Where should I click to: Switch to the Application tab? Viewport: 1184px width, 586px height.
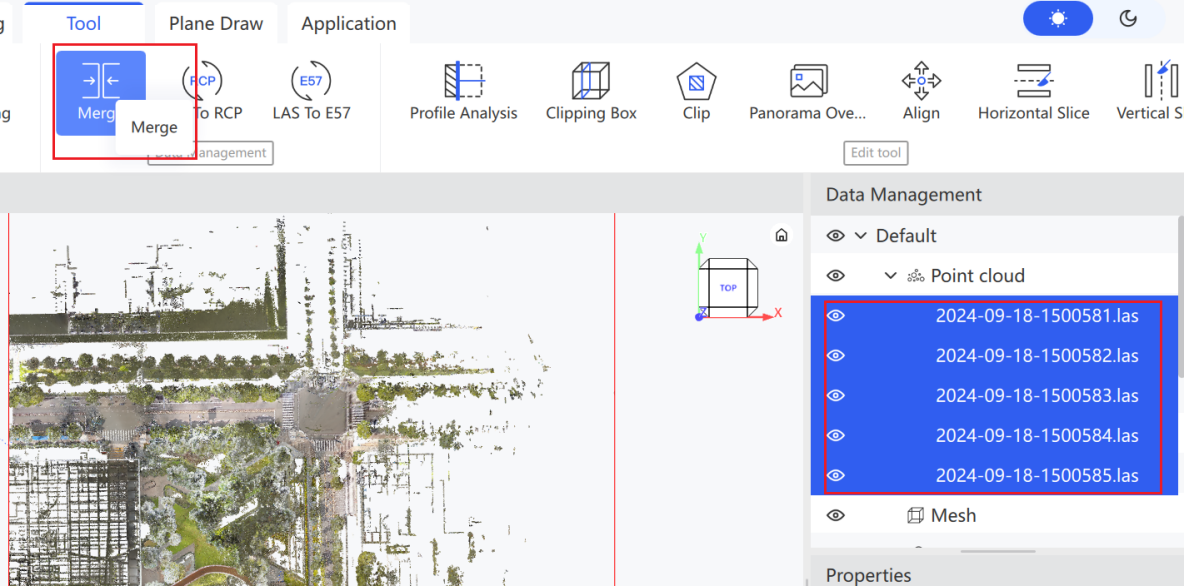click(349, 23)
